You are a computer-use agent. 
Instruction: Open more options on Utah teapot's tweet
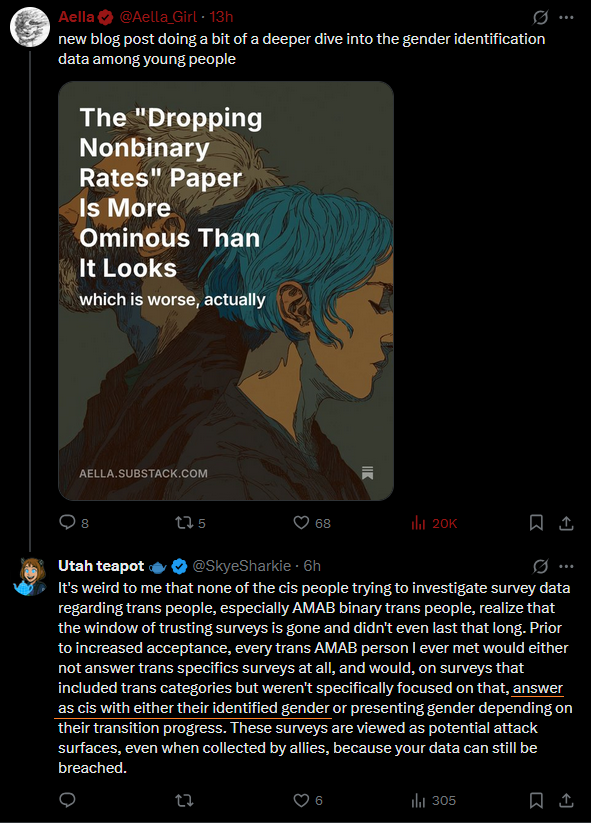click(x=566, y=566)
